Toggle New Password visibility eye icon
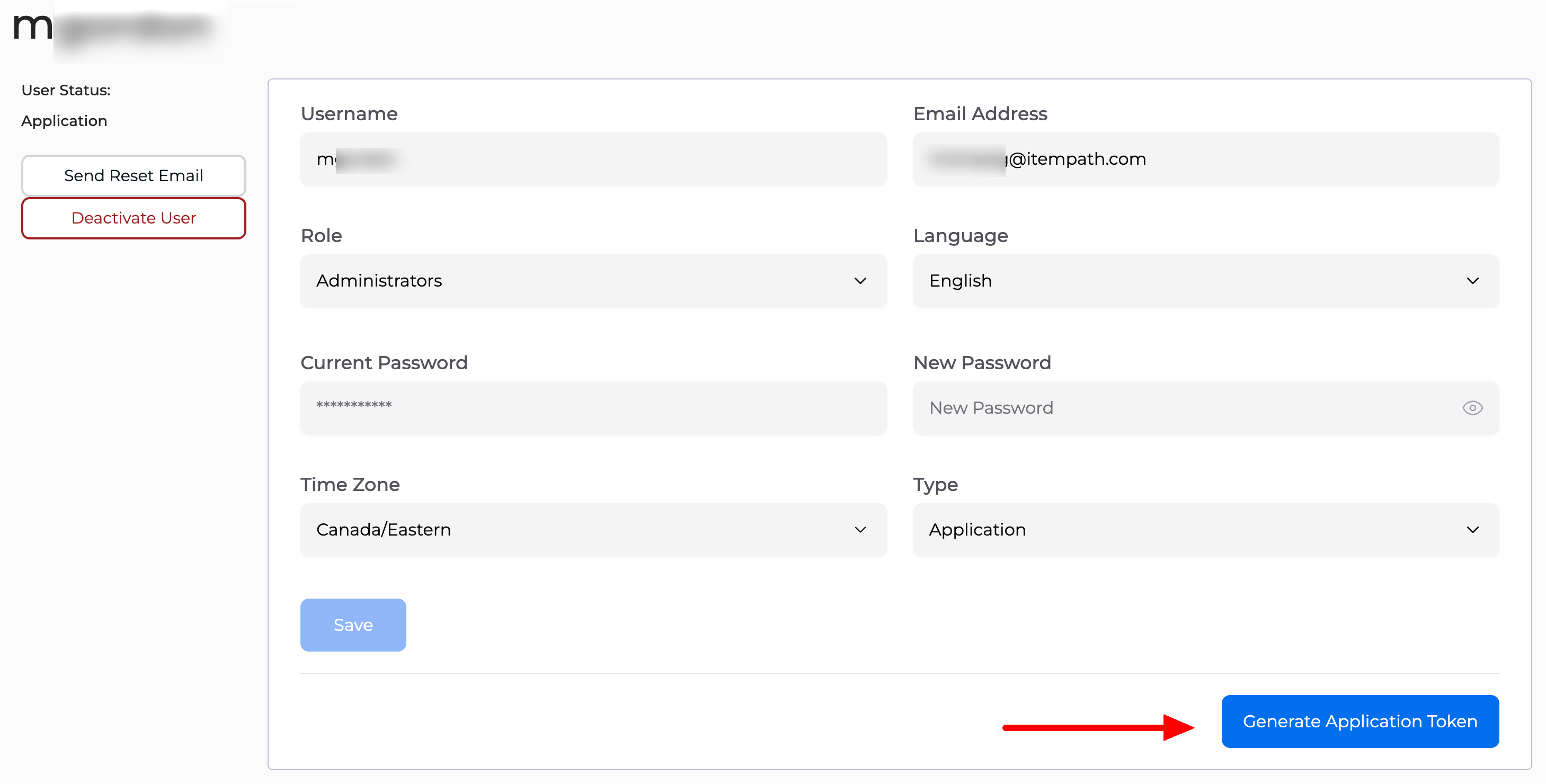 click(x=1472, y=408)
